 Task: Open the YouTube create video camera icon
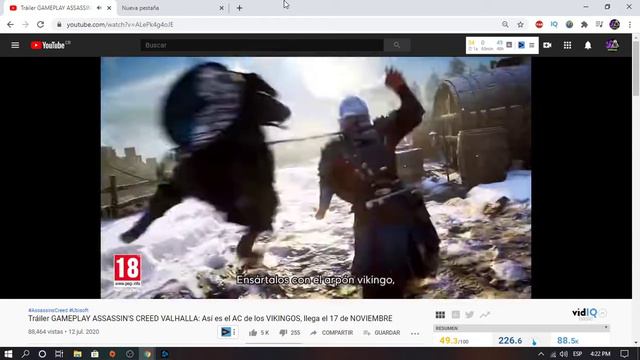[x=547, y=45]
